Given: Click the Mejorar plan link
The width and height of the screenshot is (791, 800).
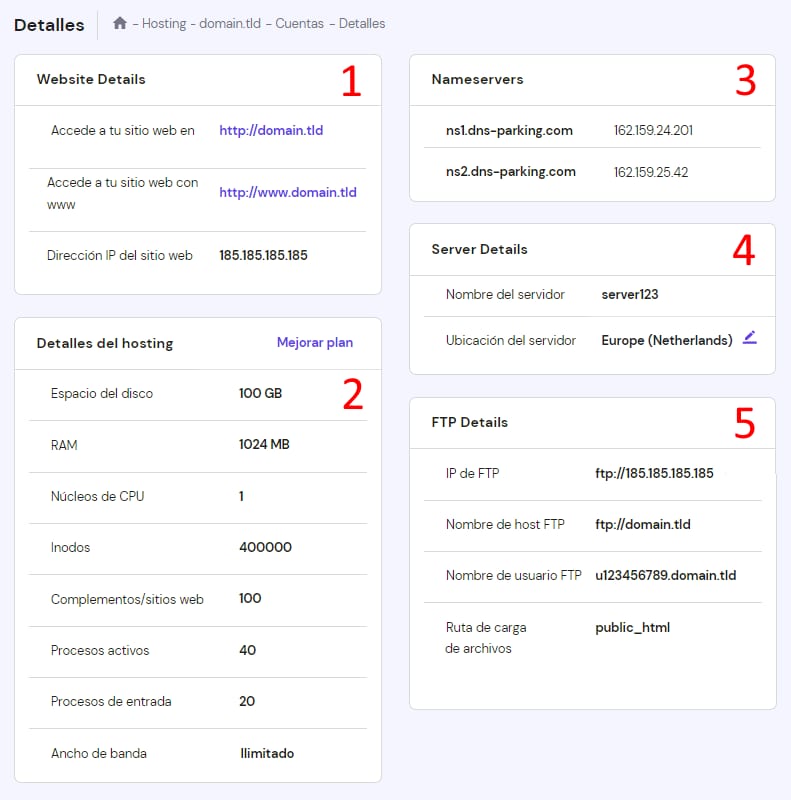Looking at the screenshot, I should point(314,343).
